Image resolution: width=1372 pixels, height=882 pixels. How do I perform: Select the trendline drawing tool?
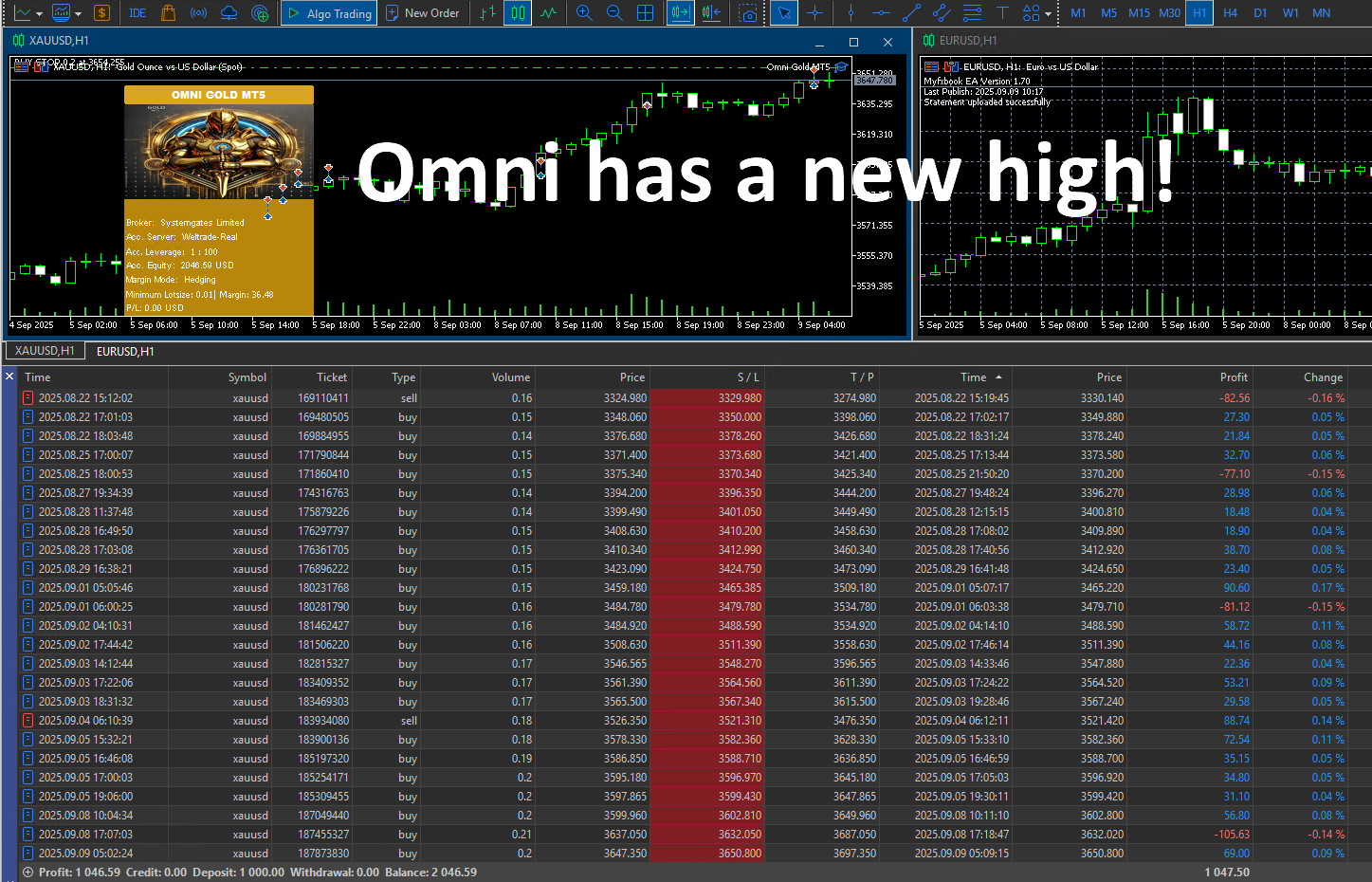(911, 13)
